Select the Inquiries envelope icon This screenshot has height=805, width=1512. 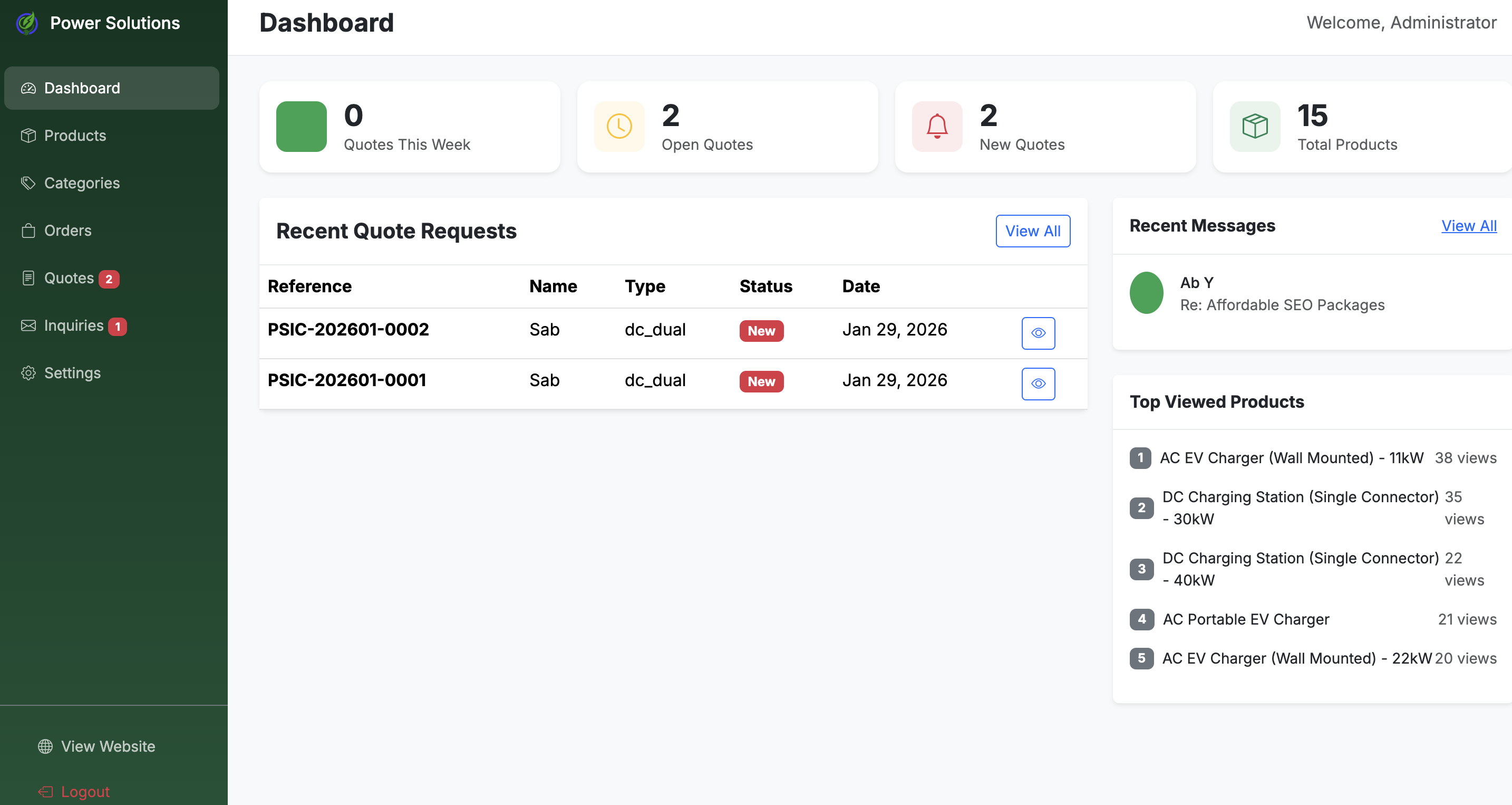point(28,325)
